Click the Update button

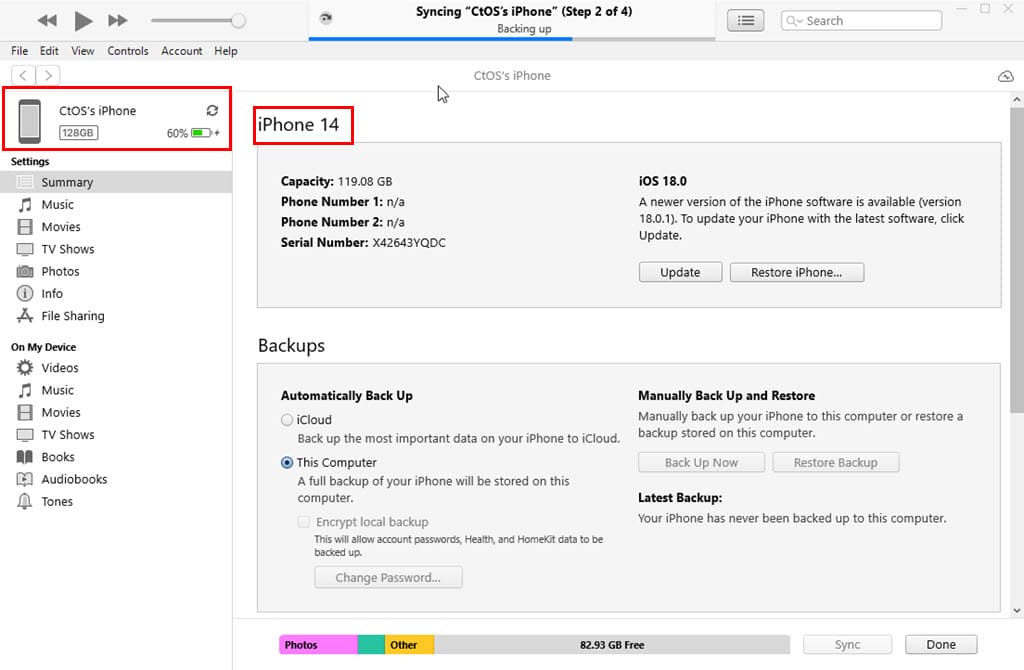[x=680, y=272]
